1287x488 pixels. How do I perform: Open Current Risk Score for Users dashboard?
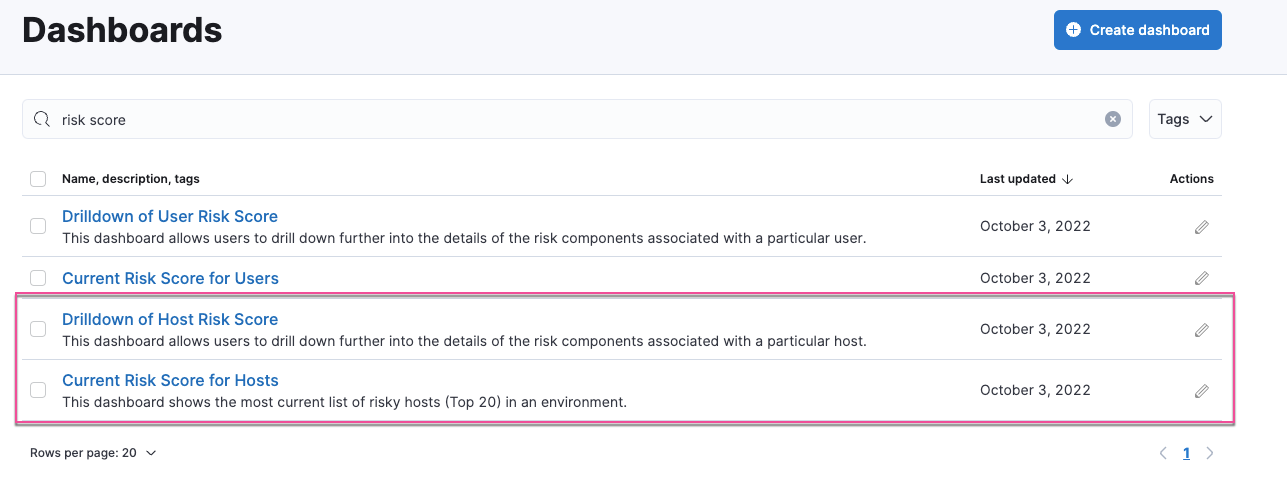170,278
